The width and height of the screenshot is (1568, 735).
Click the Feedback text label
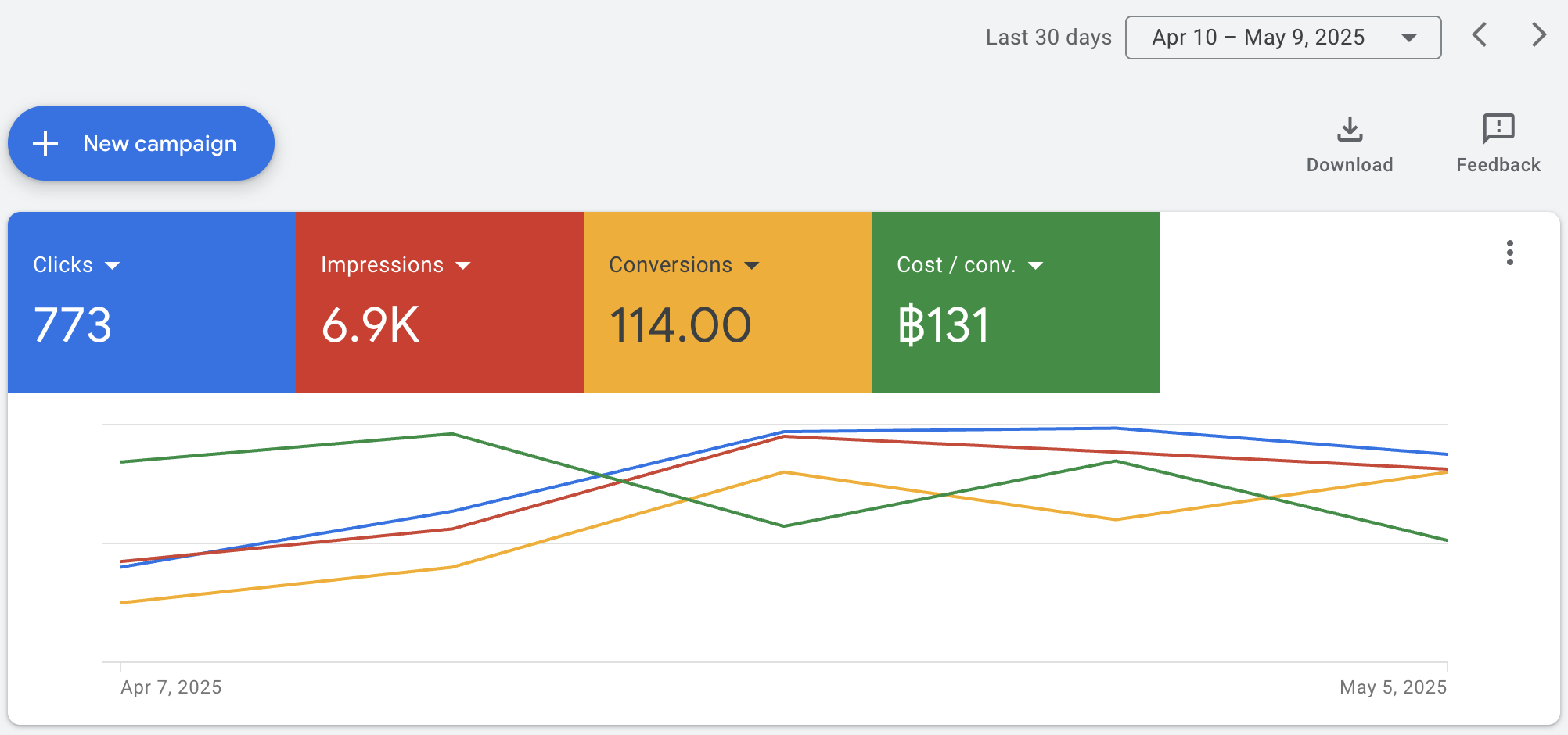click(x=1498, y=165)
